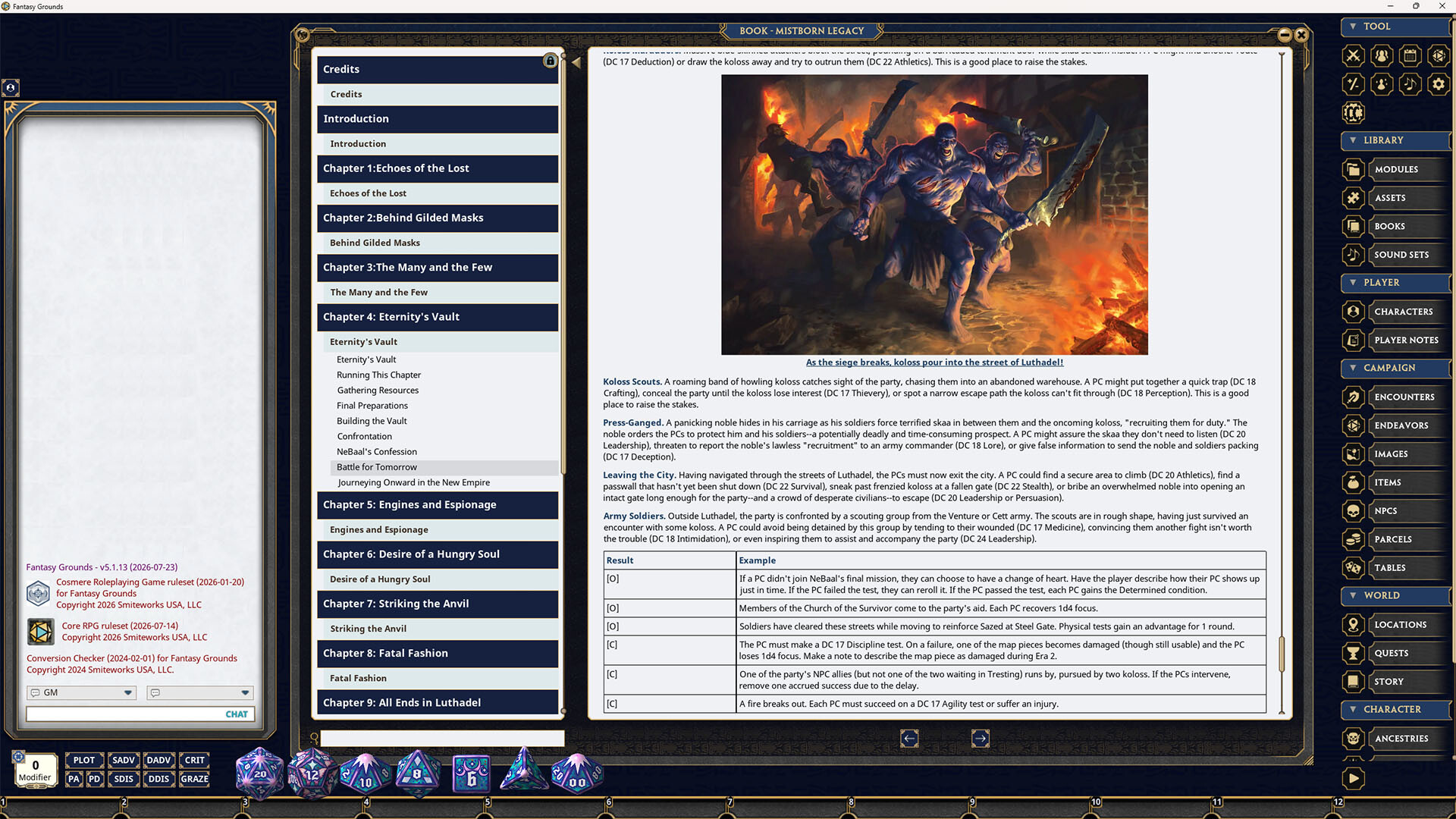Click the Assets puzzle-piece icon
The height and width of the screenshot is (819, 1456).
point(1353,198)
